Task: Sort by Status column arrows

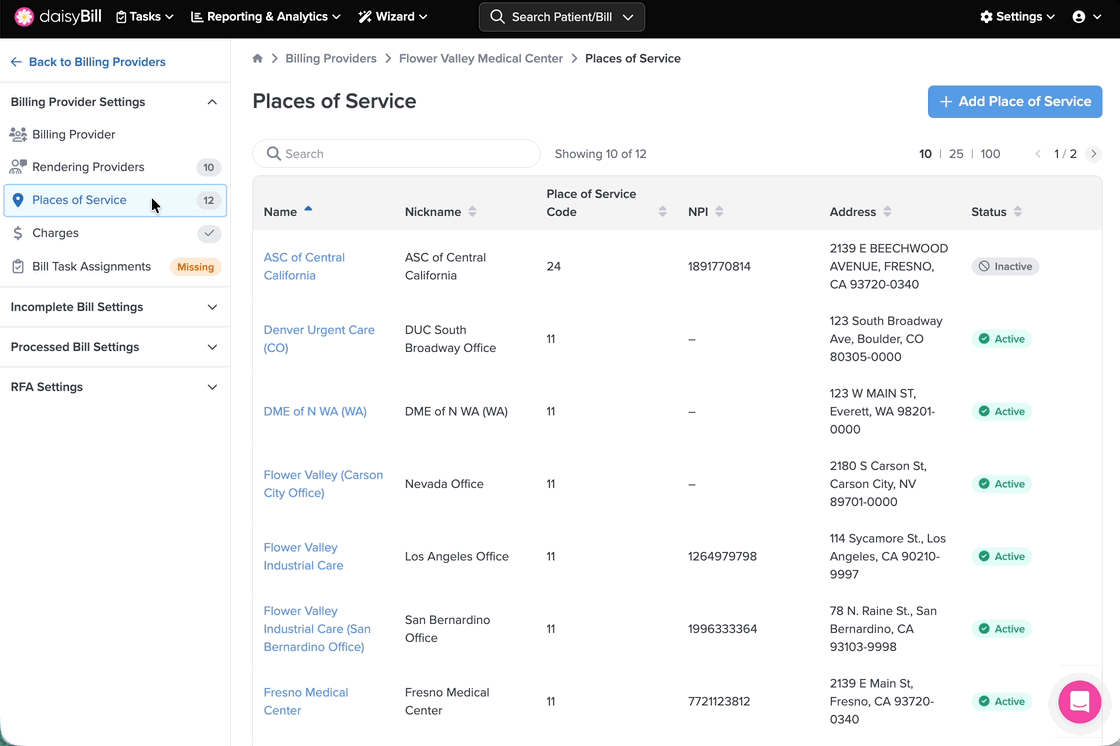Action: tap(1017, 212)
